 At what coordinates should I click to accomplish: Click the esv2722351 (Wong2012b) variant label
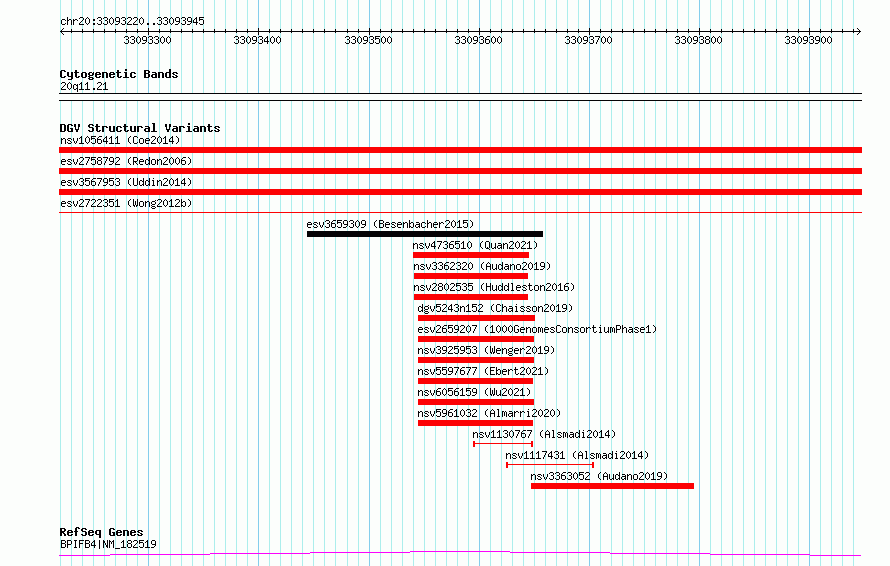pos(126,203)
